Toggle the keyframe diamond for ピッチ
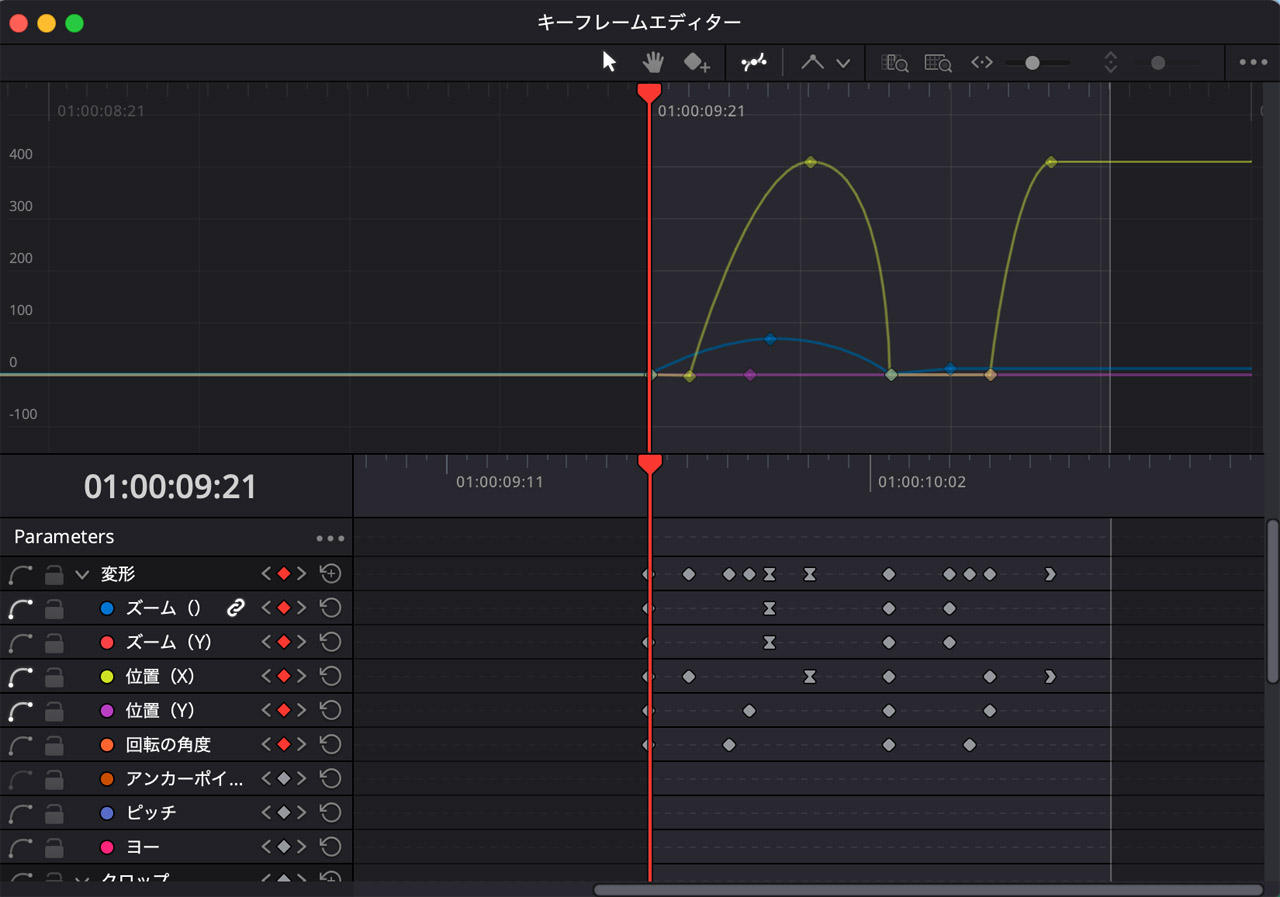 [x=284, y=813]
